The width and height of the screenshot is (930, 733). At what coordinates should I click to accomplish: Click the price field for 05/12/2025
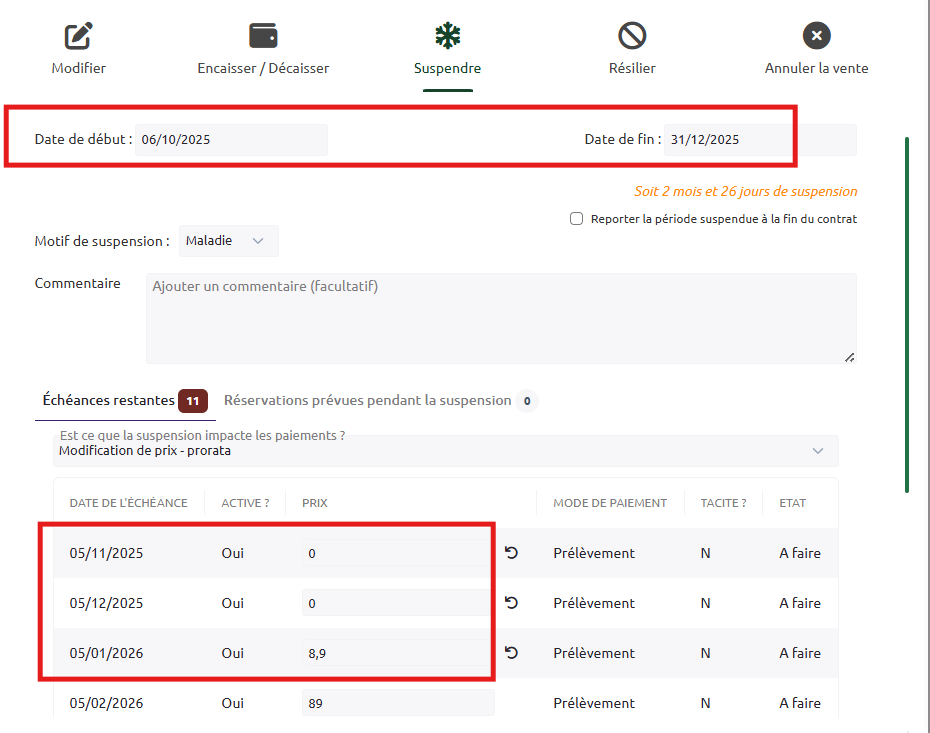pyautogui.click(x=398, y=603)
